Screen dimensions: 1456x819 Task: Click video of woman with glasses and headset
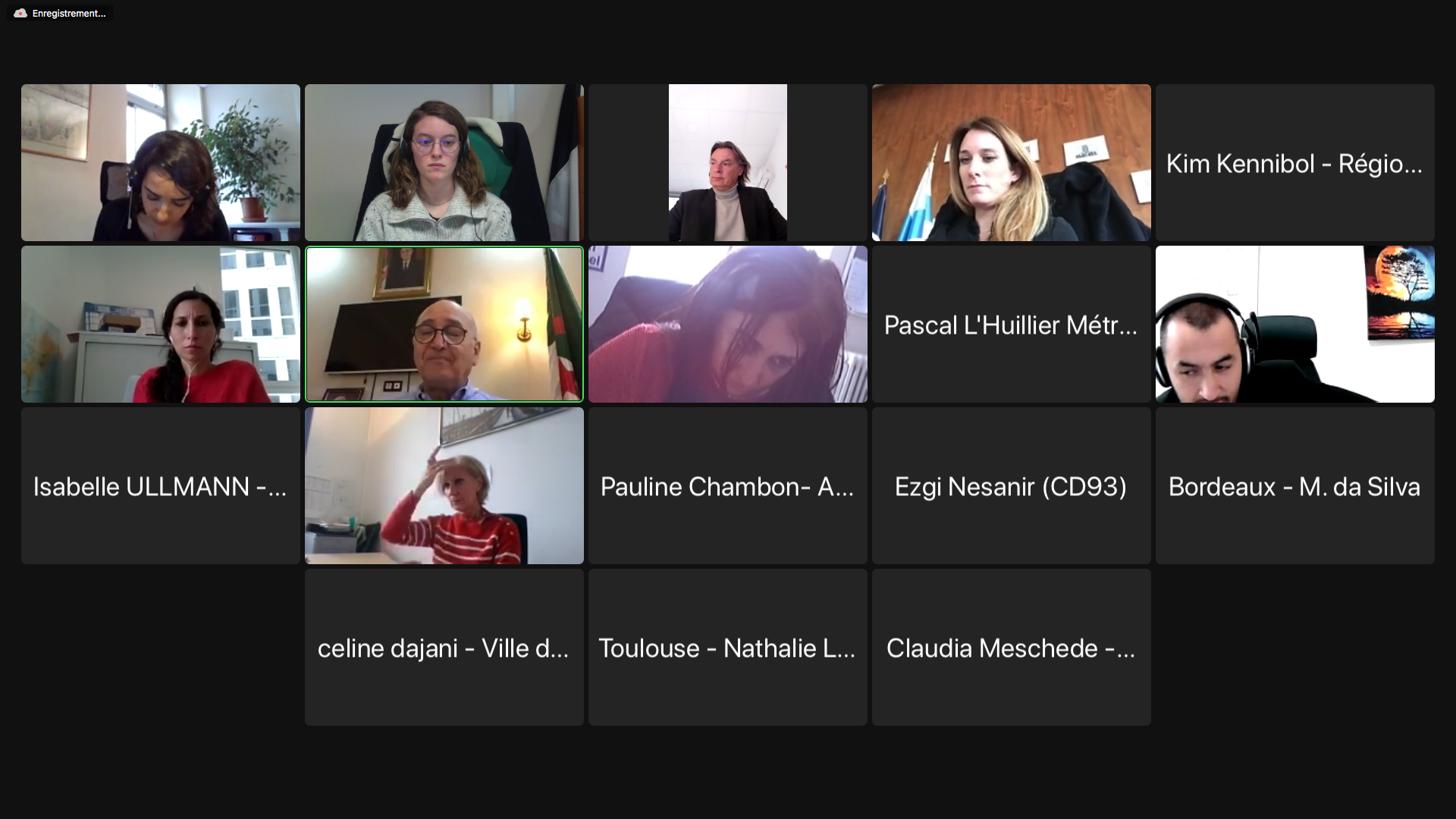[x=444, y=162]
